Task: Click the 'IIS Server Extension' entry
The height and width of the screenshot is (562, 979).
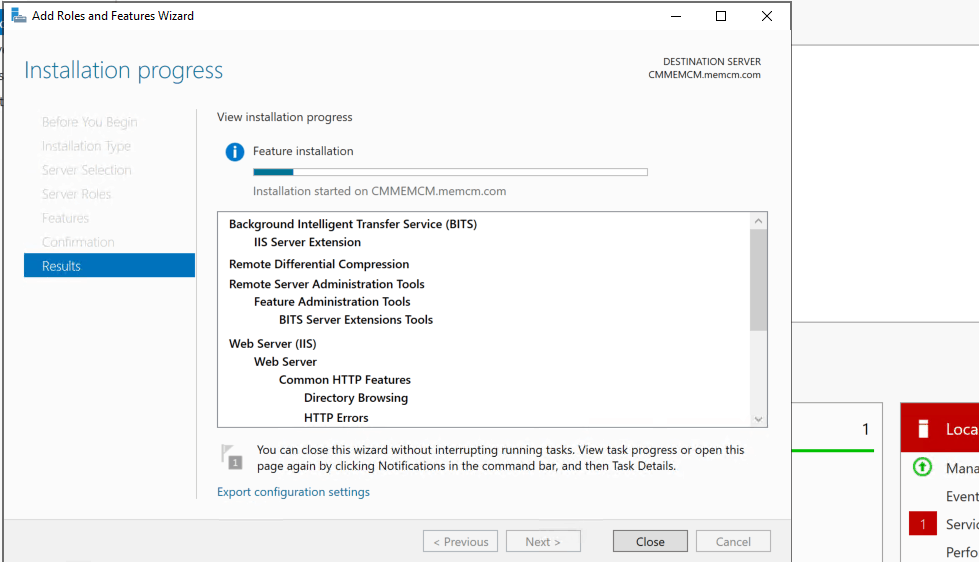Action: coord(307,242)
